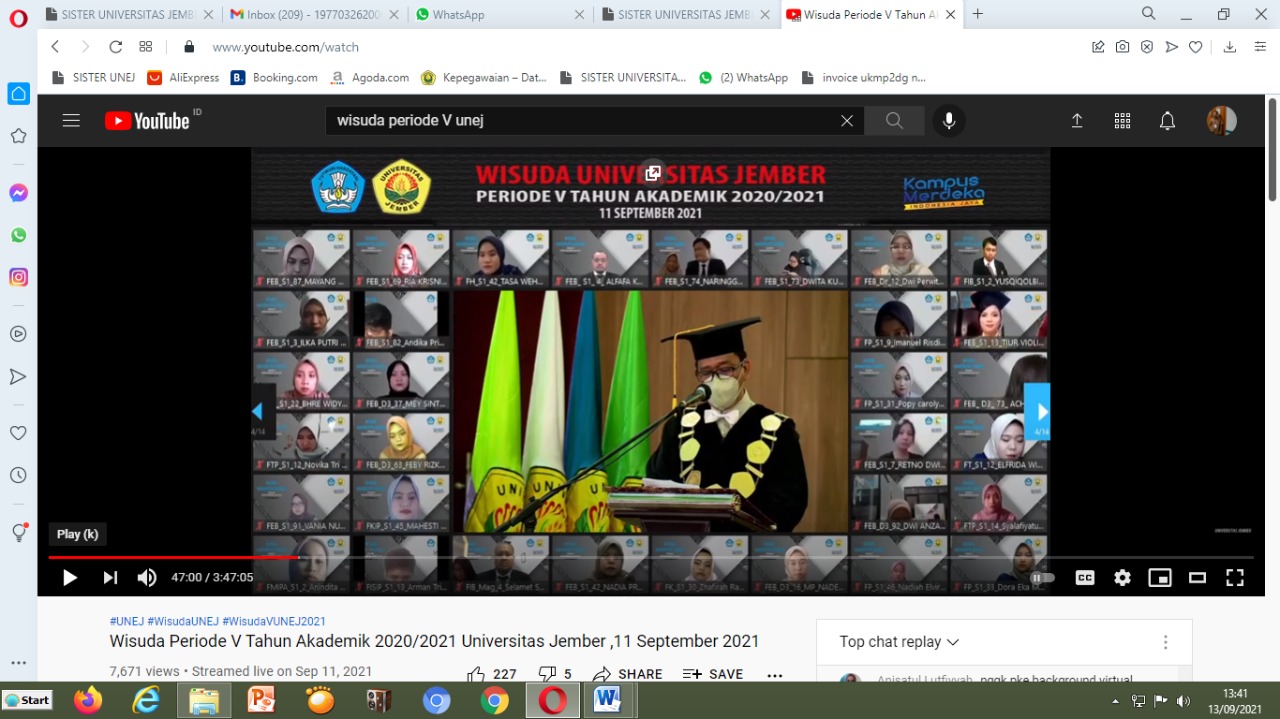Open Opera downloads icon

[x=1230, y=47]
